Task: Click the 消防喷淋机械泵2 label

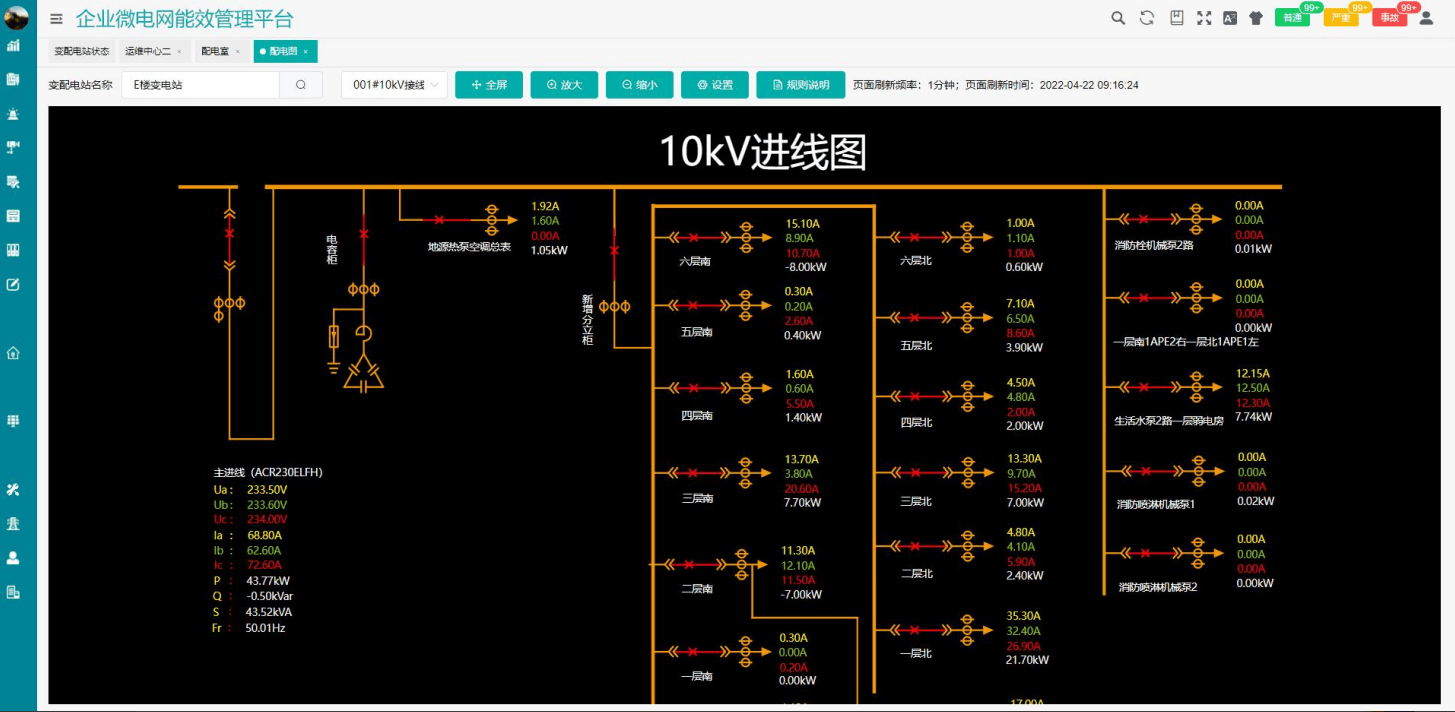Action: [1158, 587]
